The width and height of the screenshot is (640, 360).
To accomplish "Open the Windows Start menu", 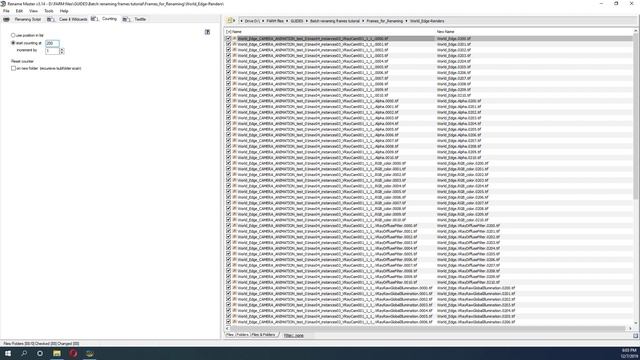I will tap(8, 353).
